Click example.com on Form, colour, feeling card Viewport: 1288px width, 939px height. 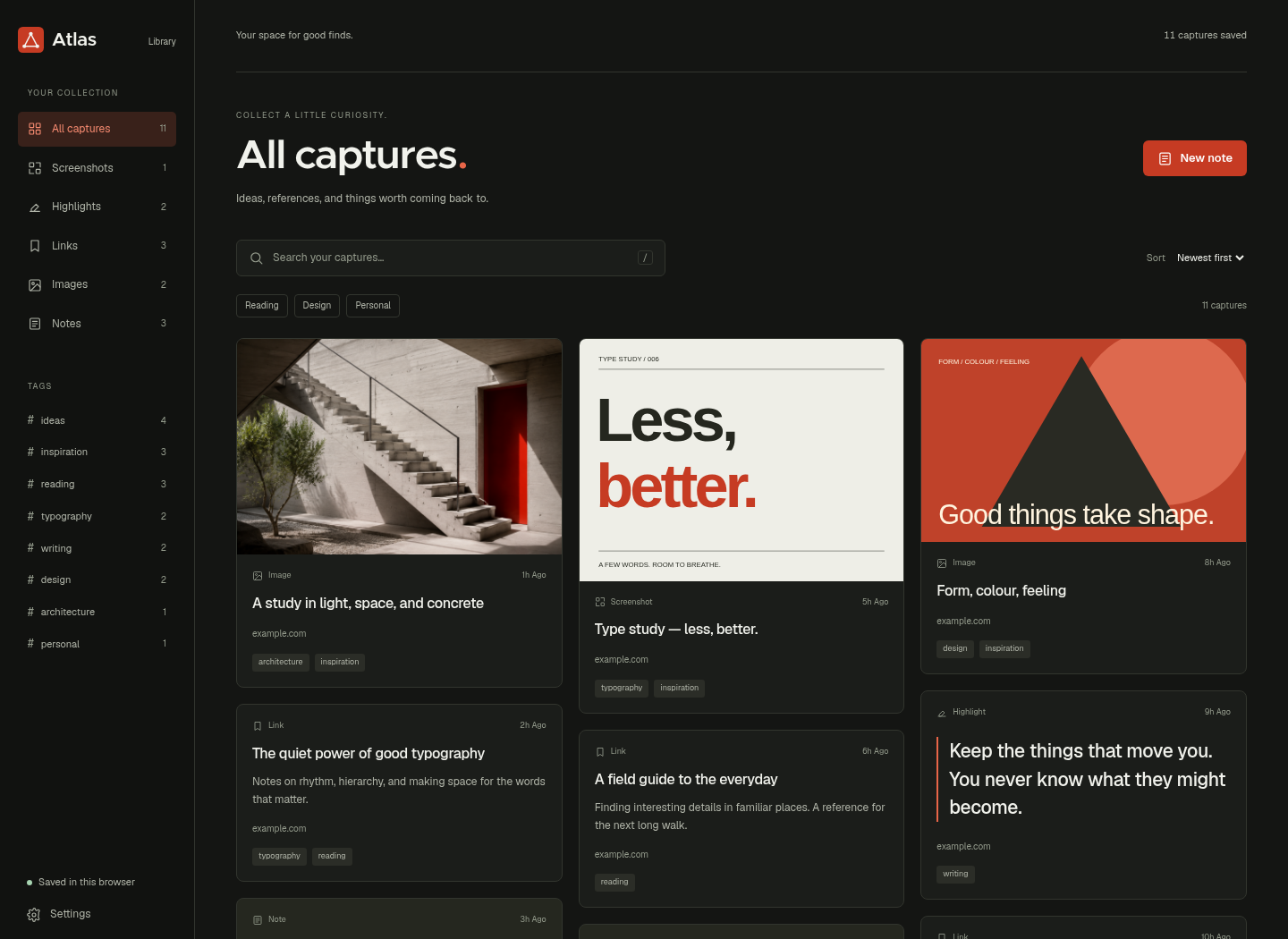963,622
